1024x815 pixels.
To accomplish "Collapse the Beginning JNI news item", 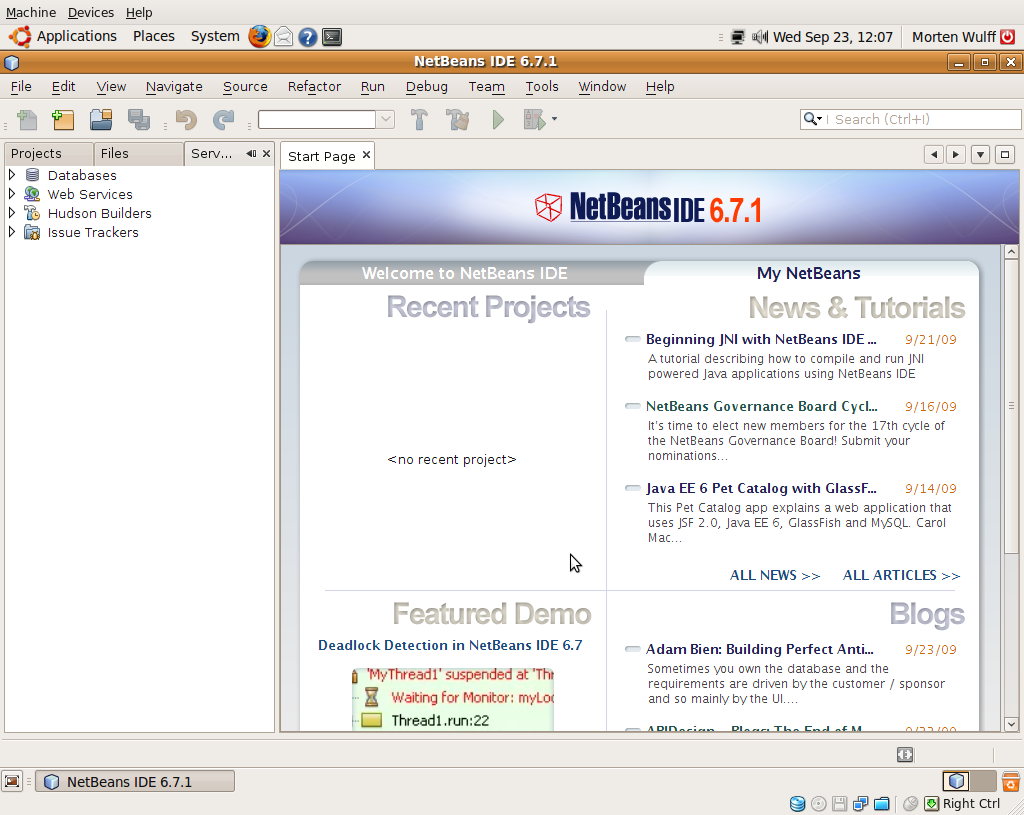I will tap(632, 339).
